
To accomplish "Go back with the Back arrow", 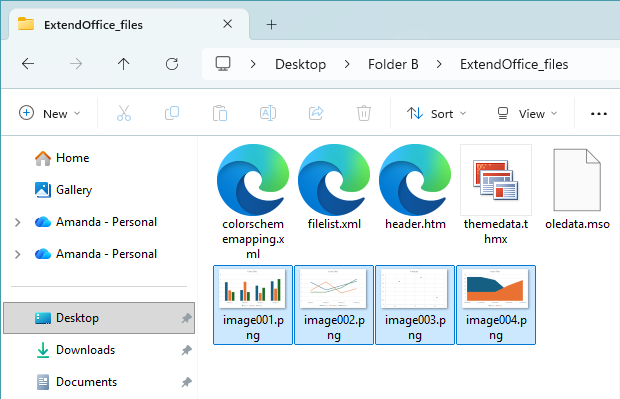I will (x=28, y=64).
